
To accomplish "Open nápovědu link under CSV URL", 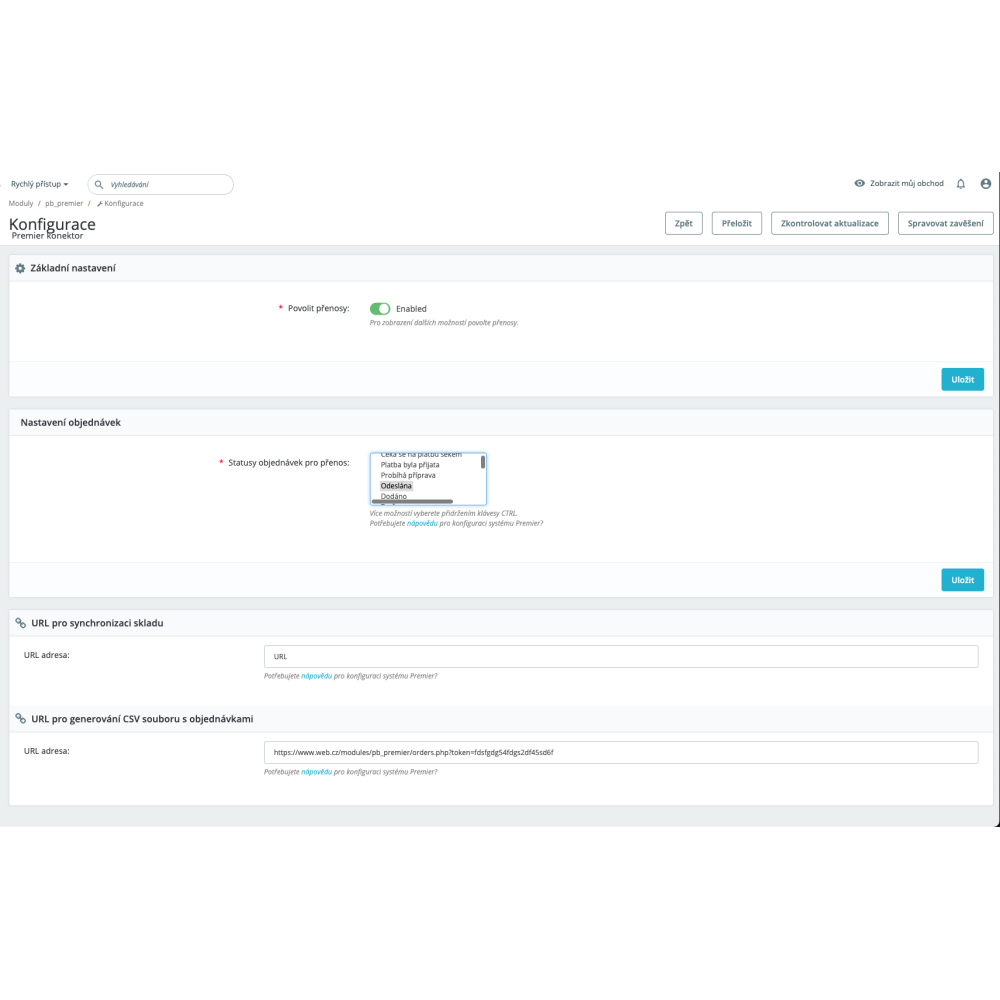I will point(316,772).
